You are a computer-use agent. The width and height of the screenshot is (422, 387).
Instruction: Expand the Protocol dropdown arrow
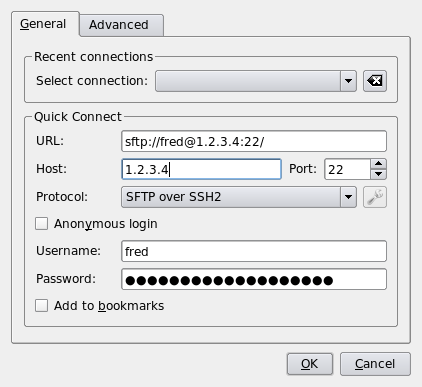pos(348,197)
